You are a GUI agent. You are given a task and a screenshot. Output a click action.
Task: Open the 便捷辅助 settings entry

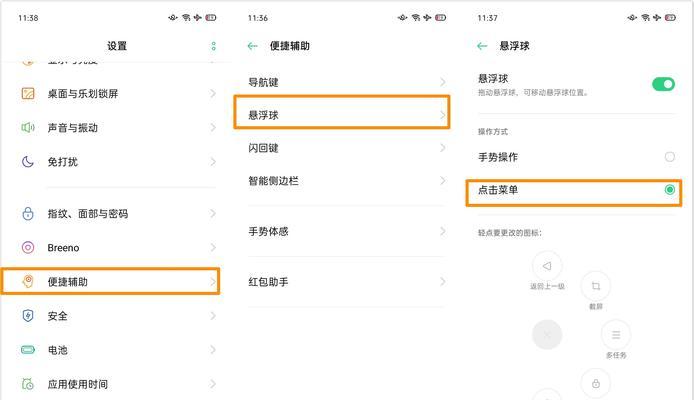point(111,281)
